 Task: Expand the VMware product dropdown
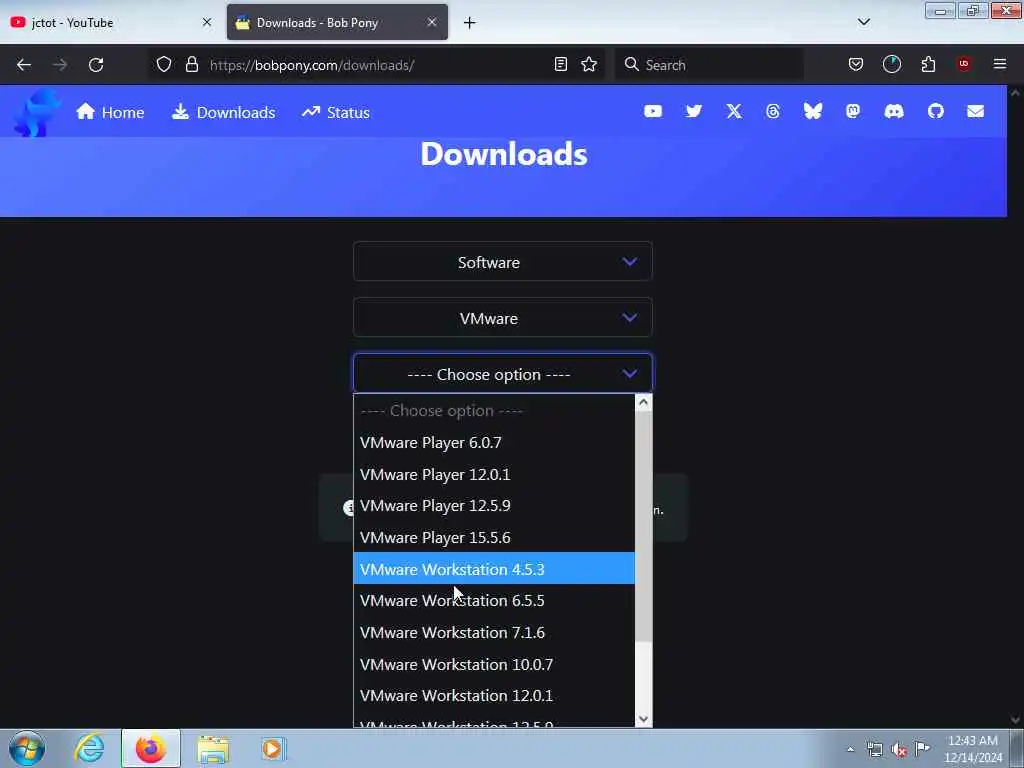[503, 318]
